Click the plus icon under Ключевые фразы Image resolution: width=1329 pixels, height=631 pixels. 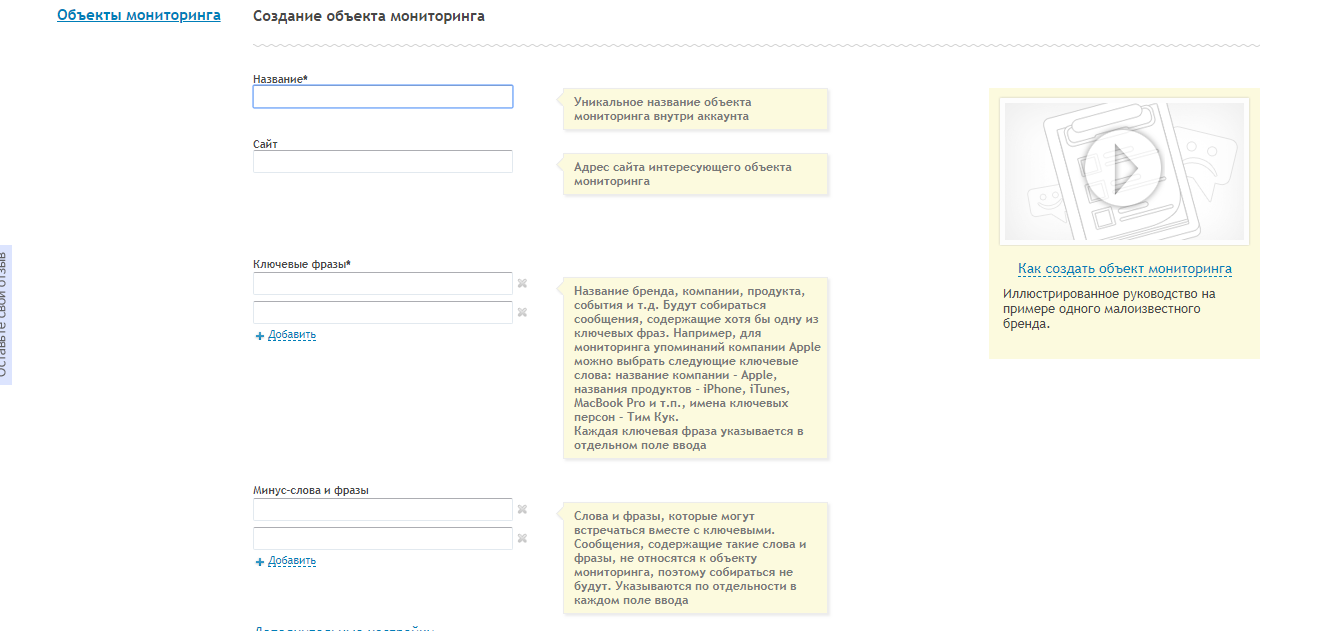[x=260, y=336]
